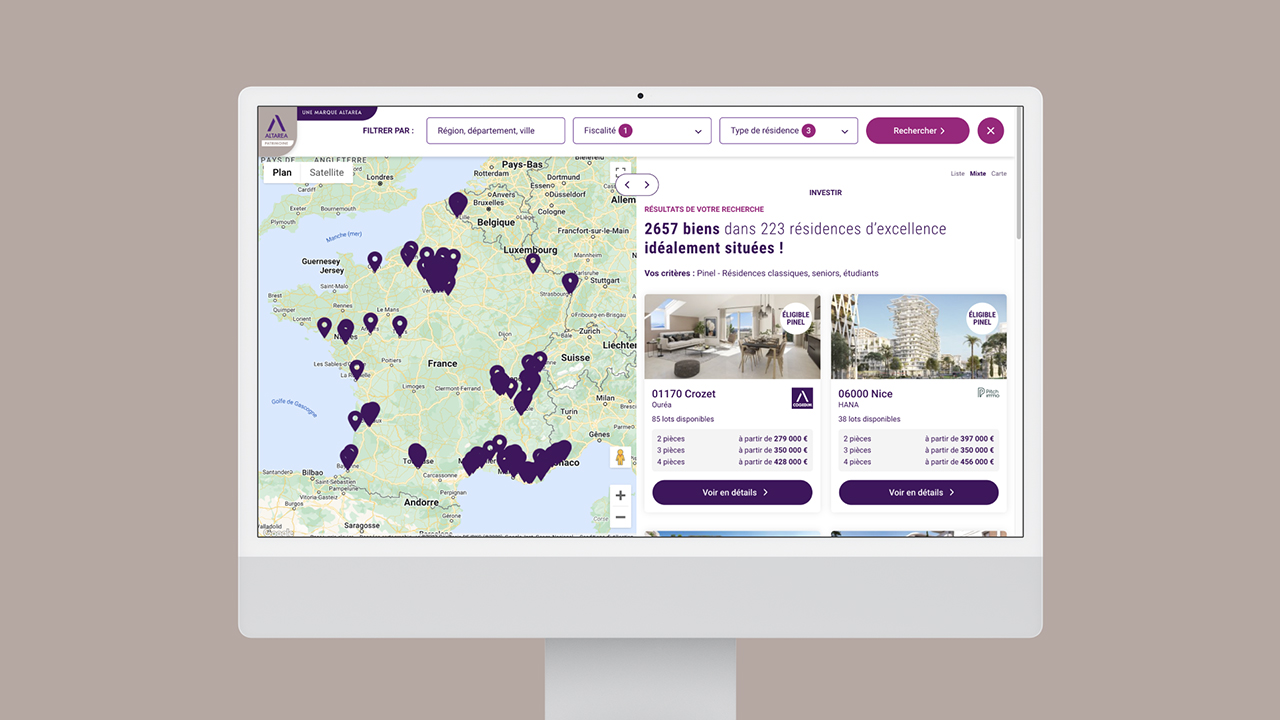Screen dimensions: 1280x720
Task: Select the Mixte results view
Action: click(977, 174)
